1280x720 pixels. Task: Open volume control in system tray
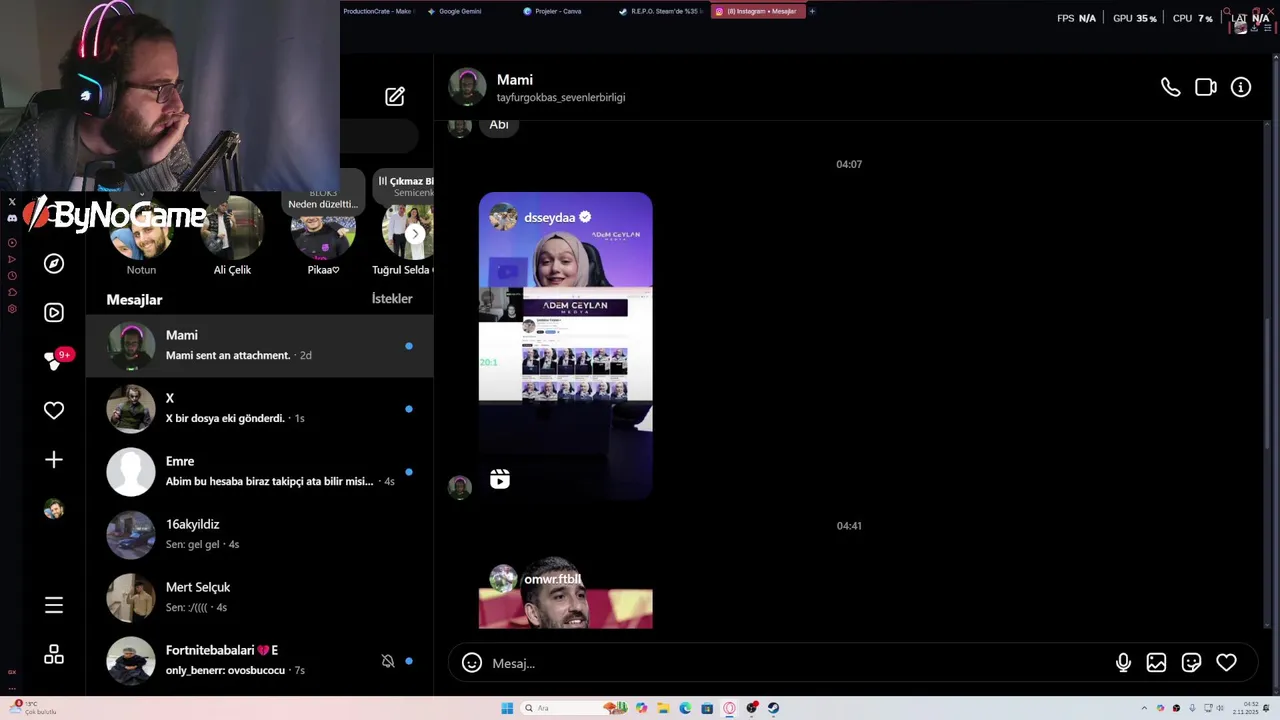point(1220,708)
